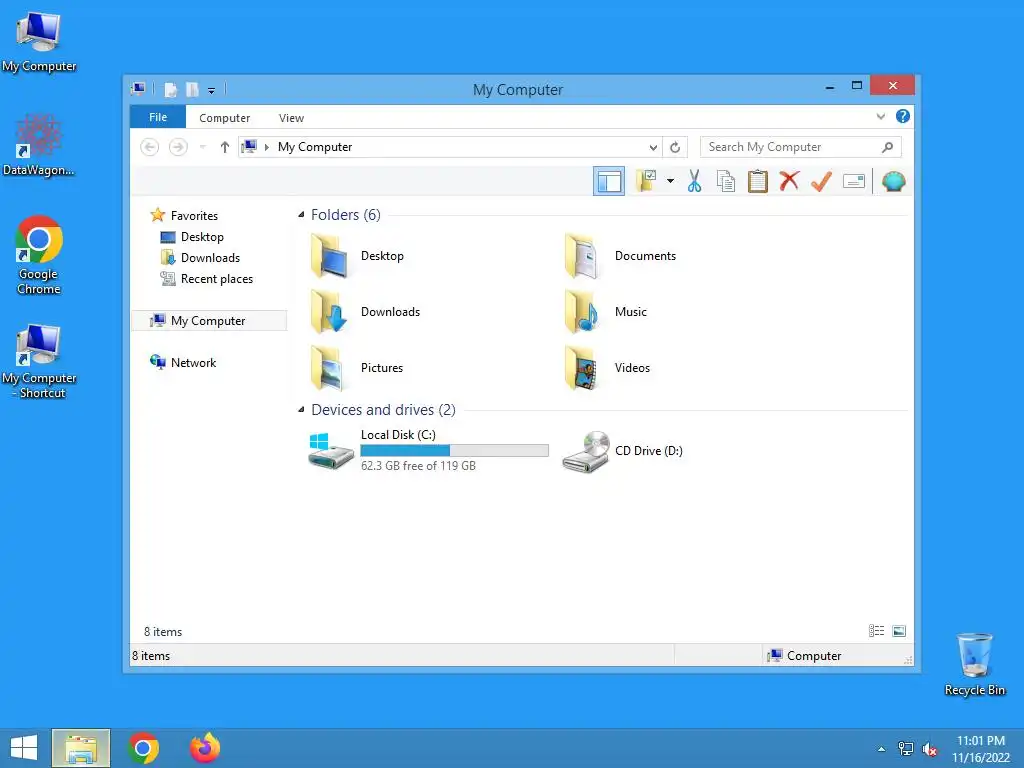1024x768 pixels.
Task: Click the Search My Computer field
Action: point(801,147)
